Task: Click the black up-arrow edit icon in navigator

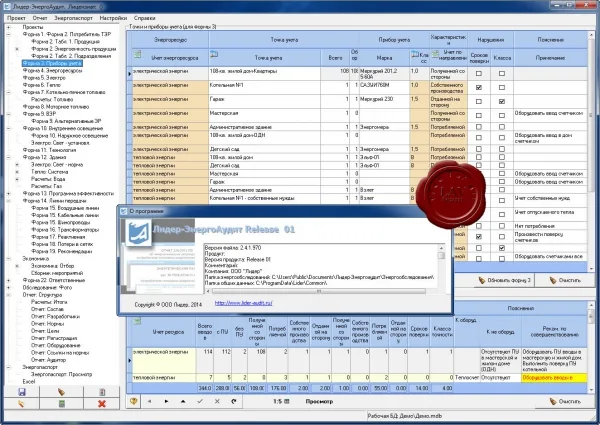Action: [183, 401]
